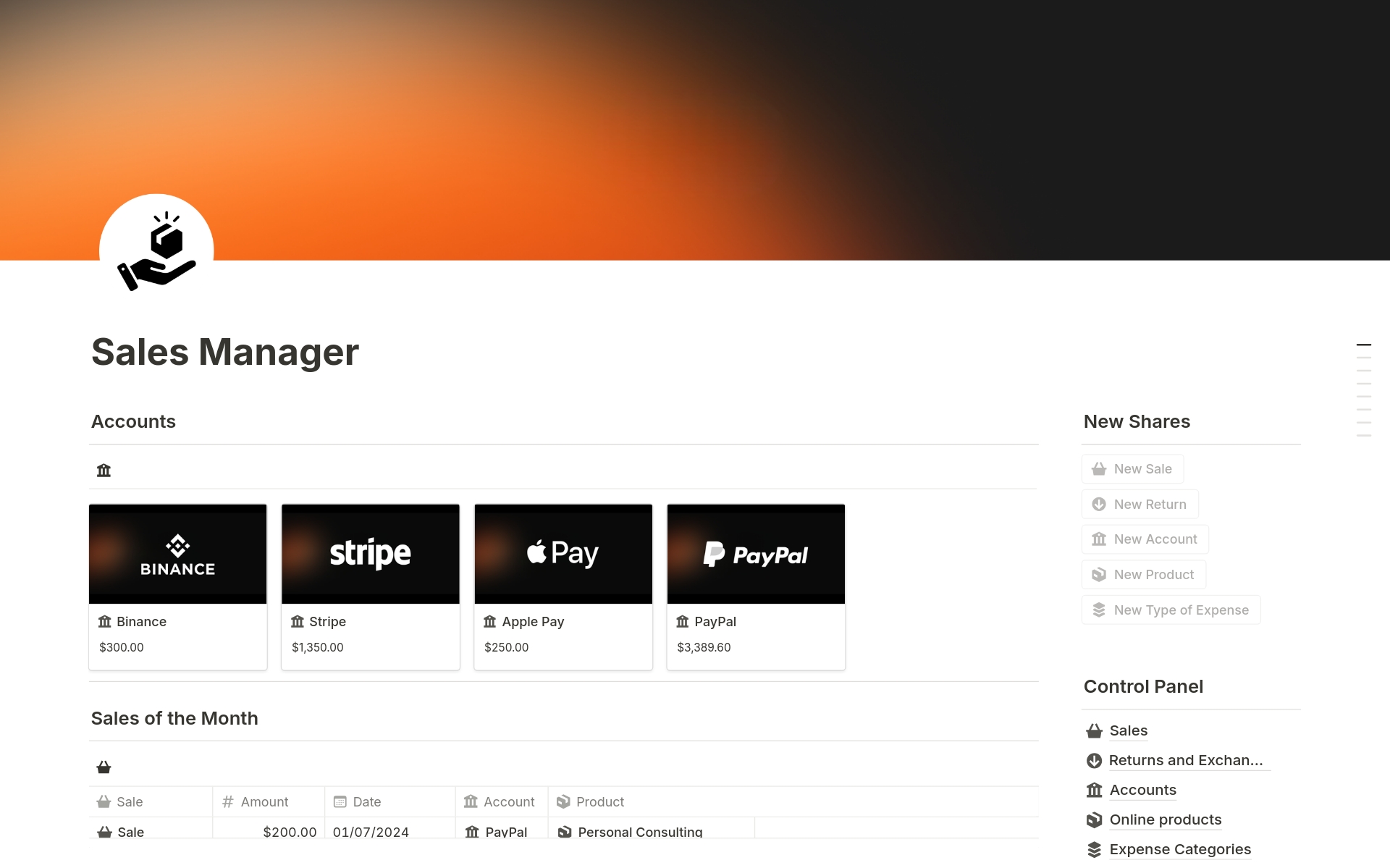Click the bank icon under Accounts heading
Viewport: 1390px width, 868px height.
[104, 471]
